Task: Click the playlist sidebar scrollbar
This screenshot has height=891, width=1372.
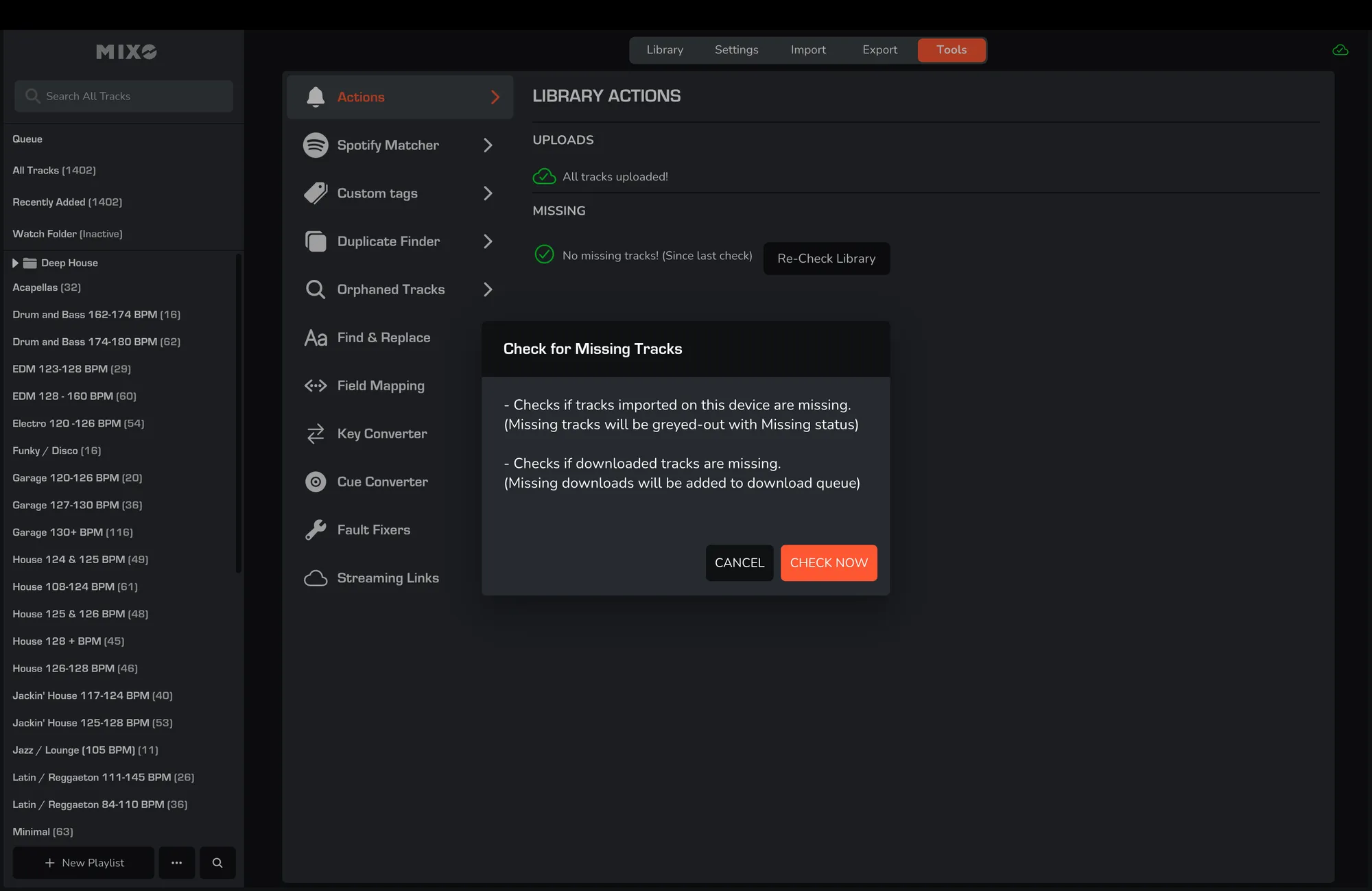Action: pyautogui.click(x=238, y=412)
